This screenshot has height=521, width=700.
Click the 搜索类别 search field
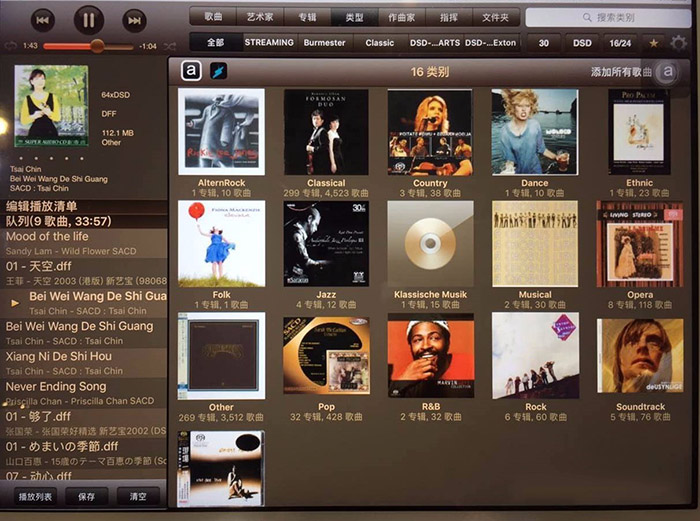[x=608, y=17]
